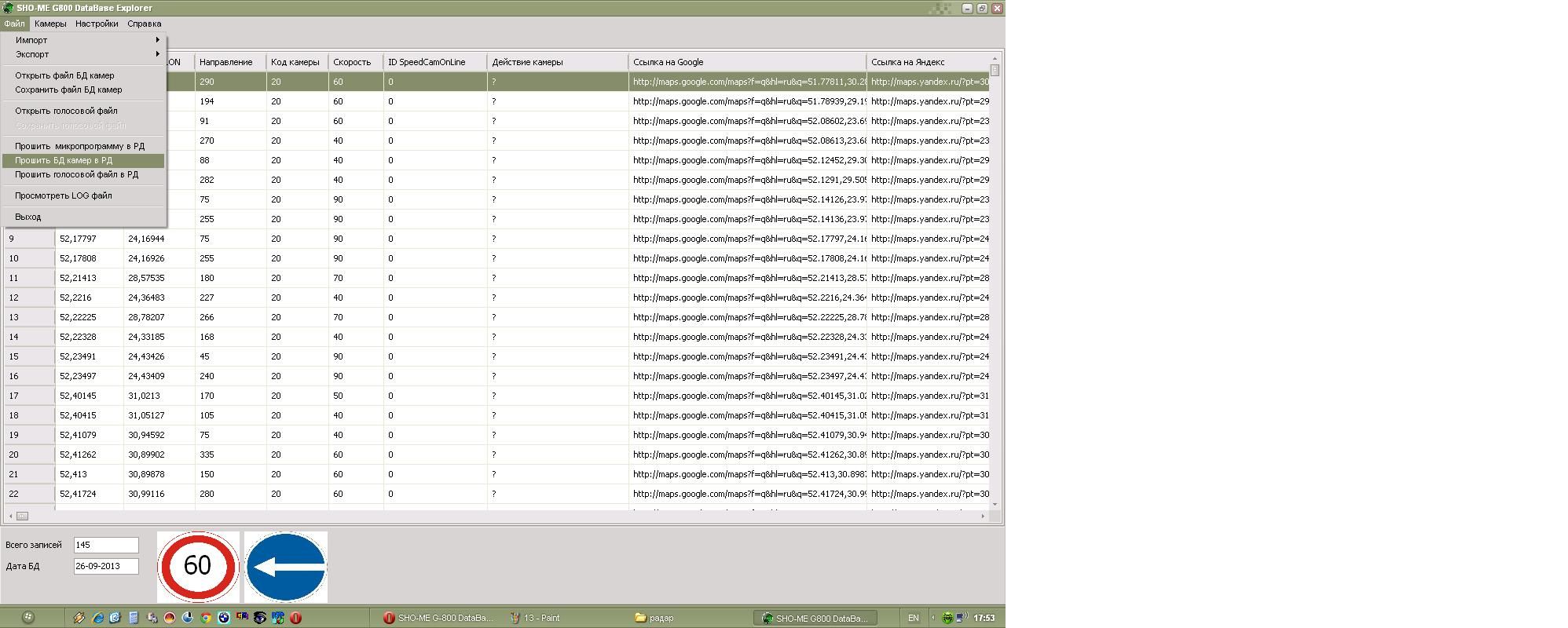
Task: Click the pie-chart clock quick launch icon
Action: click(x=188, y=618)
